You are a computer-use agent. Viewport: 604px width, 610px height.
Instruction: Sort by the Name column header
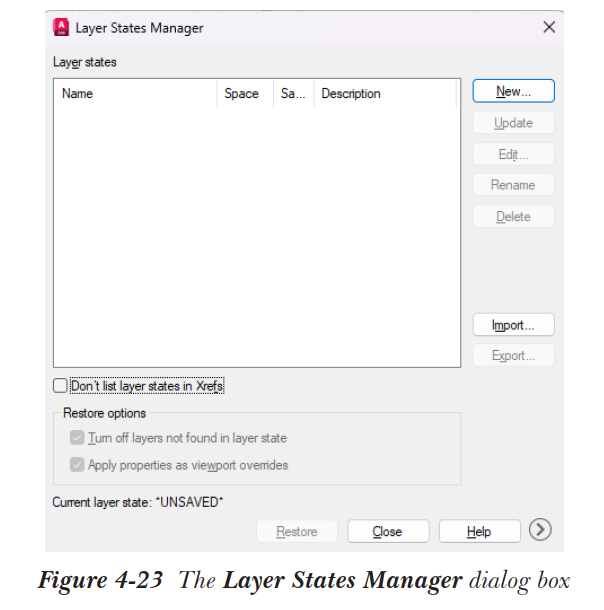point(135,93)
